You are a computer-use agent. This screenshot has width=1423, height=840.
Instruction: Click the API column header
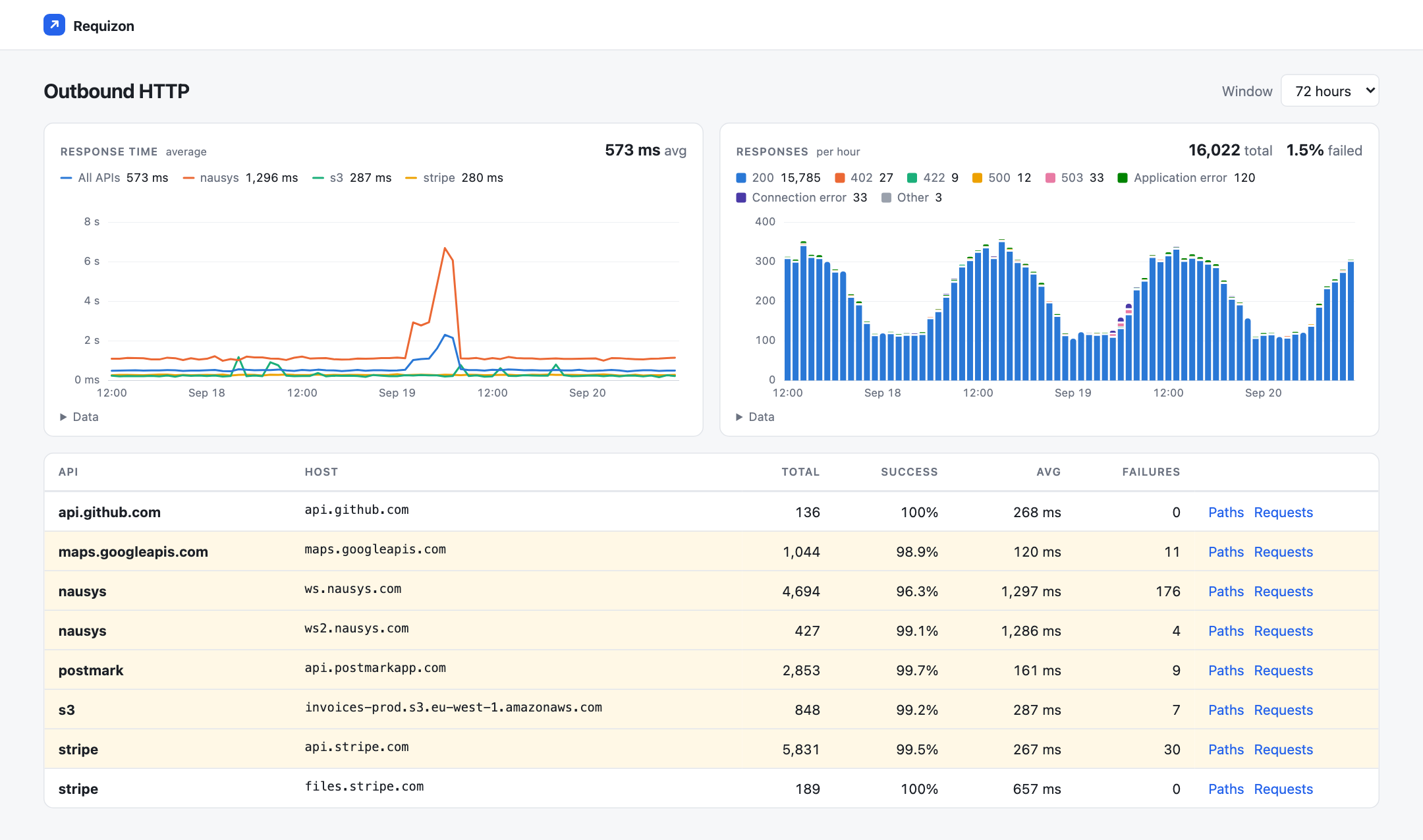tap(69, 472)
